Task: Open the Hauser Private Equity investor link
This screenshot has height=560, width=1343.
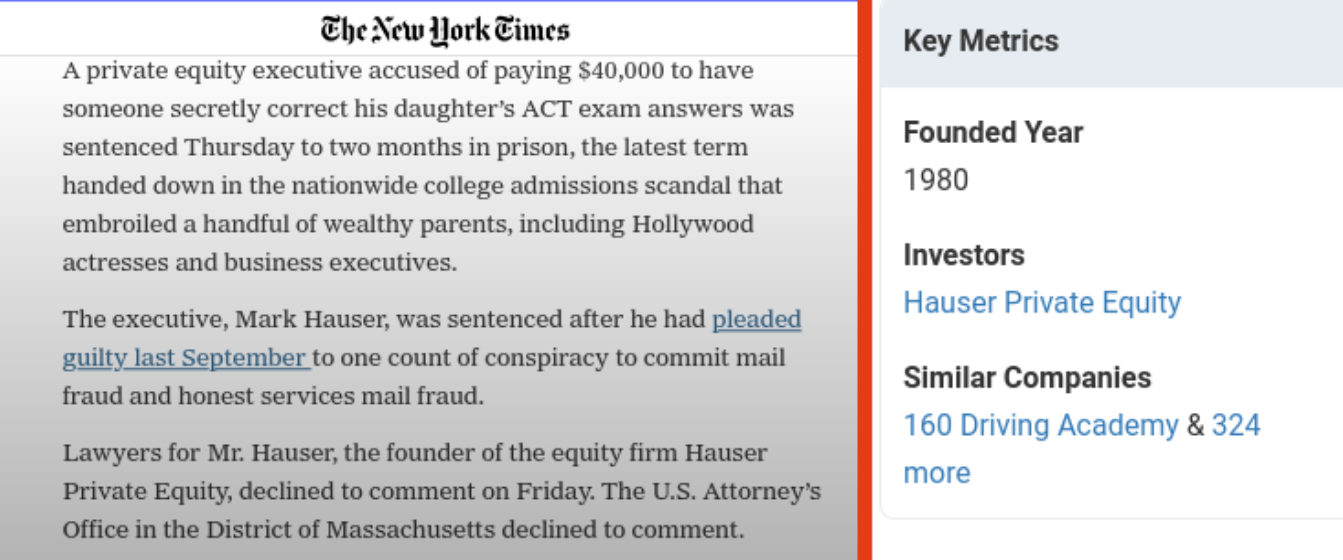Action: (1042, 302)
